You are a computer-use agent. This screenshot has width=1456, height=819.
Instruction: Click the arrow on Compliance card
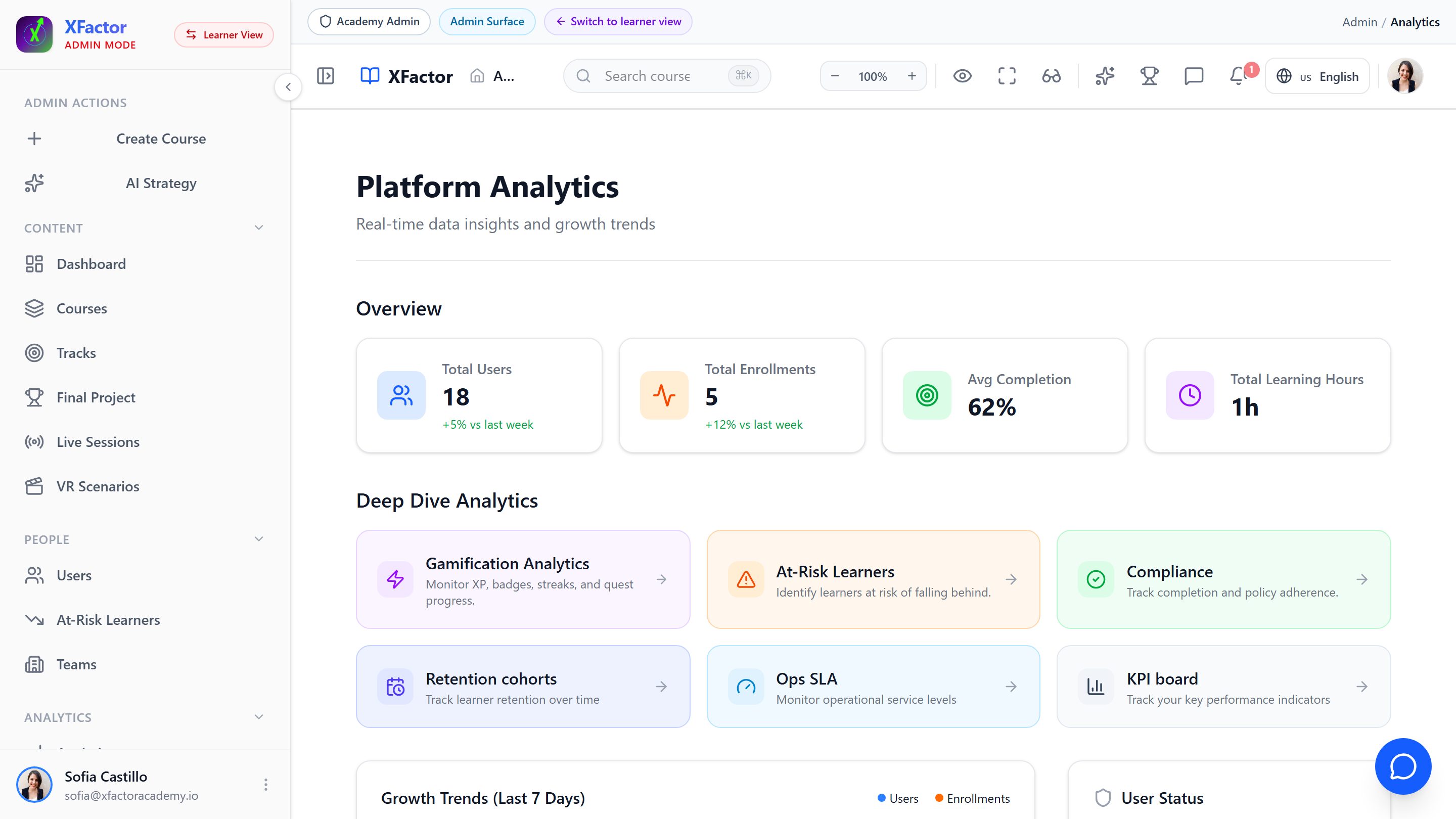point(1362,579)
